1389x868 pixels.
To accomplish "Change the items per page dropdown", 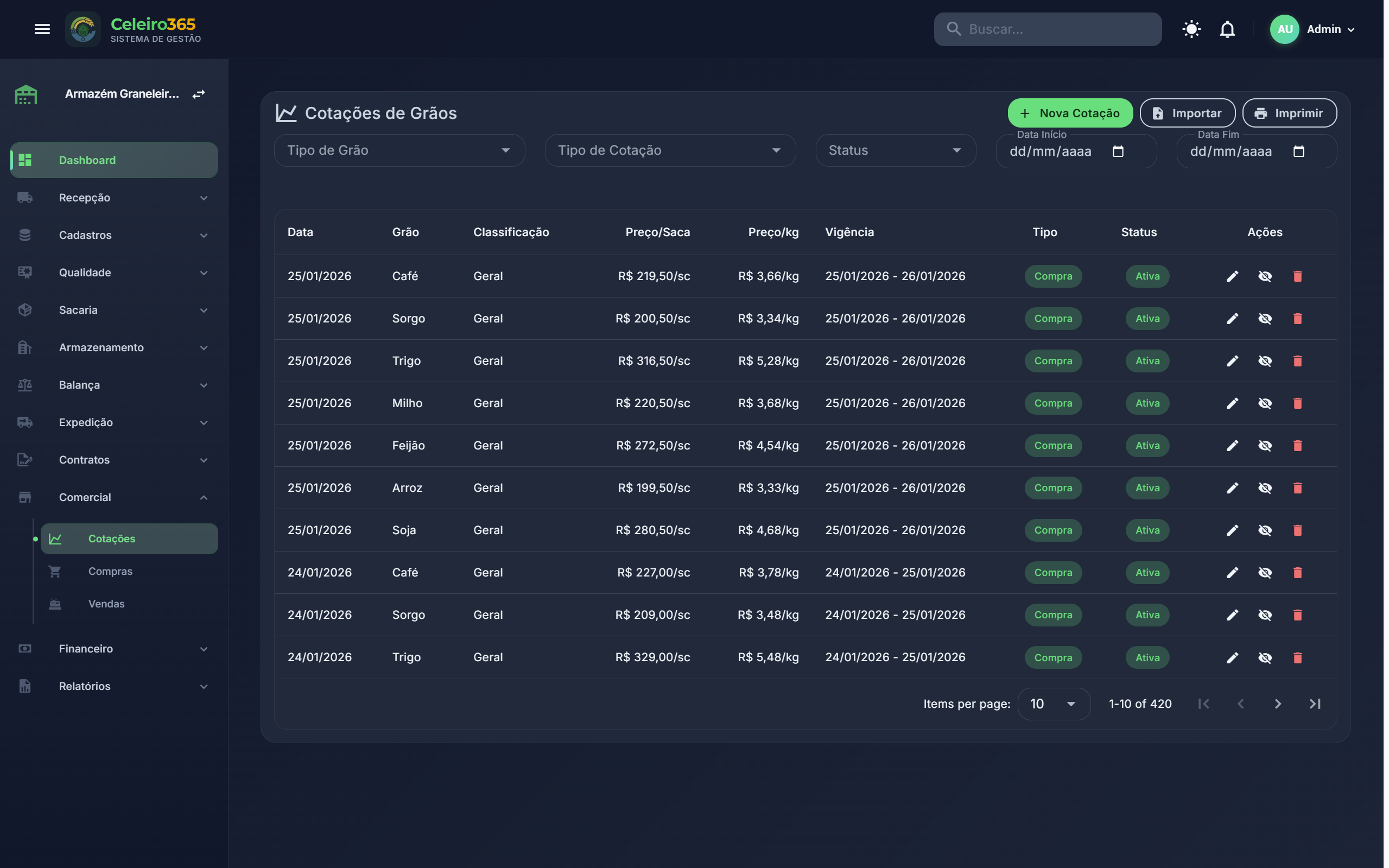I will coord(1053,704).
